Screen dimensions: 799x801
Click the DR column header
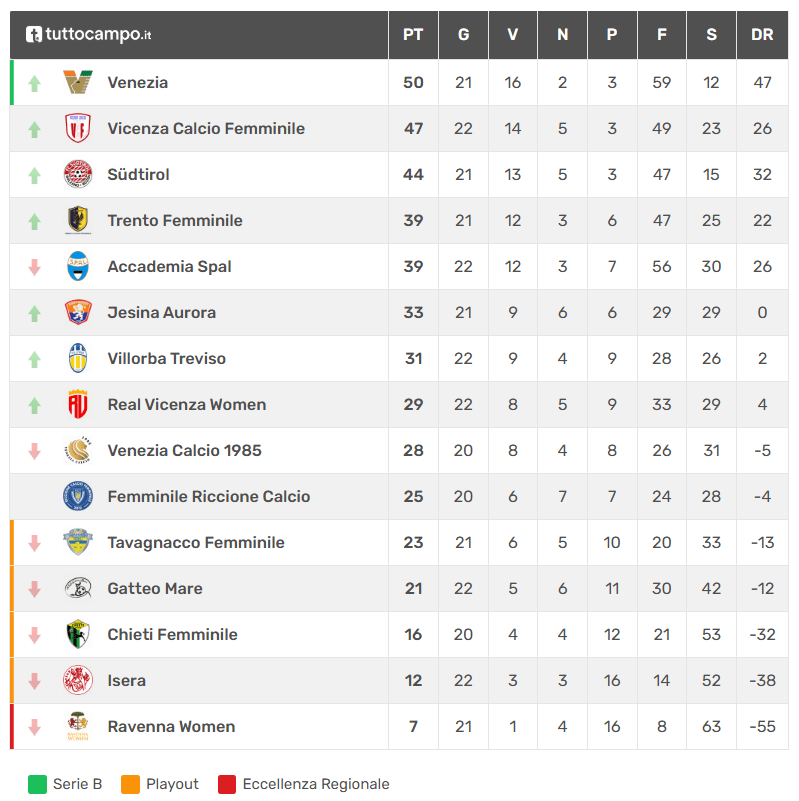762,35
